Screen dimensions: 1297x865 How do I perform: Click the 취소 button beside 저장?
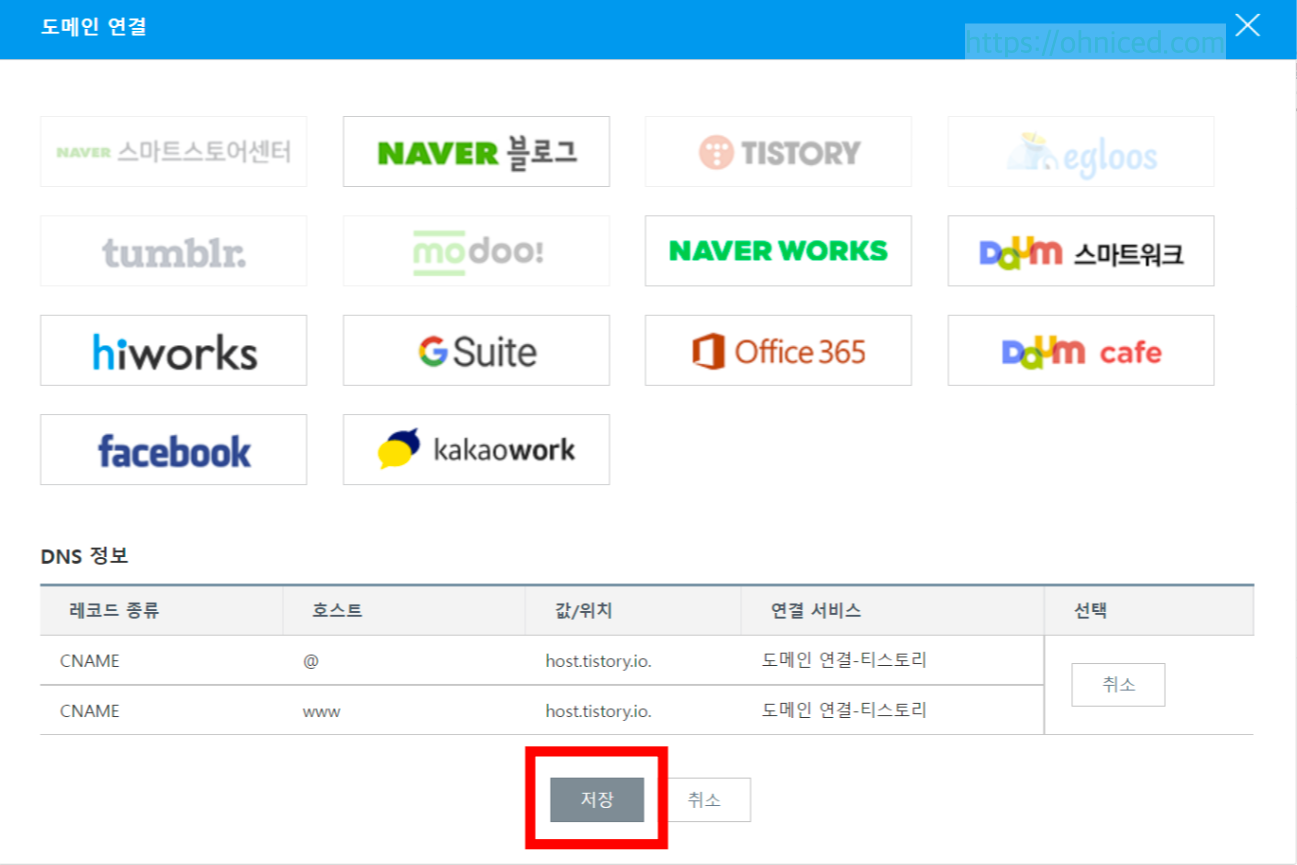(704, 800)
